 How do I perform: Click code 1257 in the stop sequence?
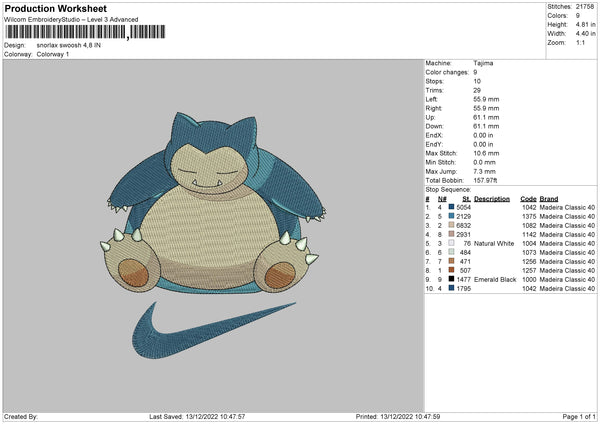pos(529,271)
